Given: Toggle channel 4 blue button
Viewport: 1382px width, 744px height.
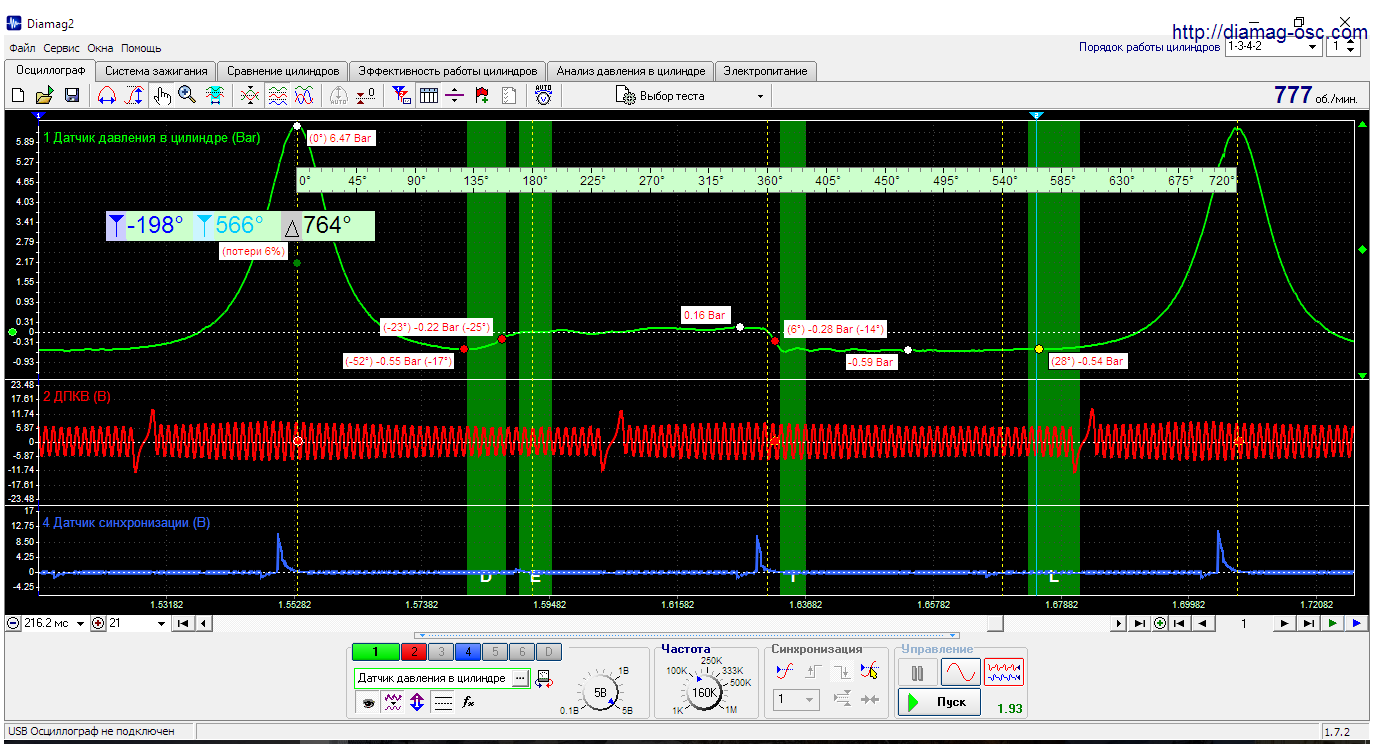Looking at the screenshot, I should (x=468, y=652).
